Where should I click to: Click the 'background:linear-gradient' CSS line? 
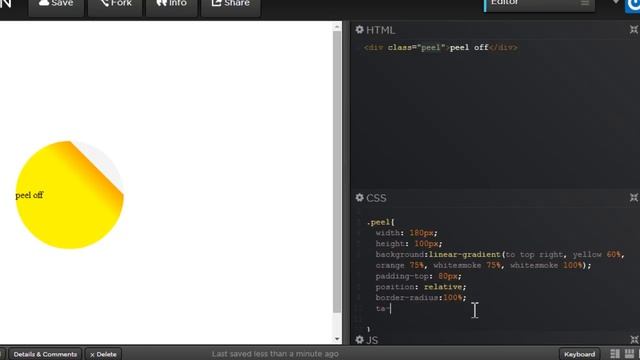500,255
